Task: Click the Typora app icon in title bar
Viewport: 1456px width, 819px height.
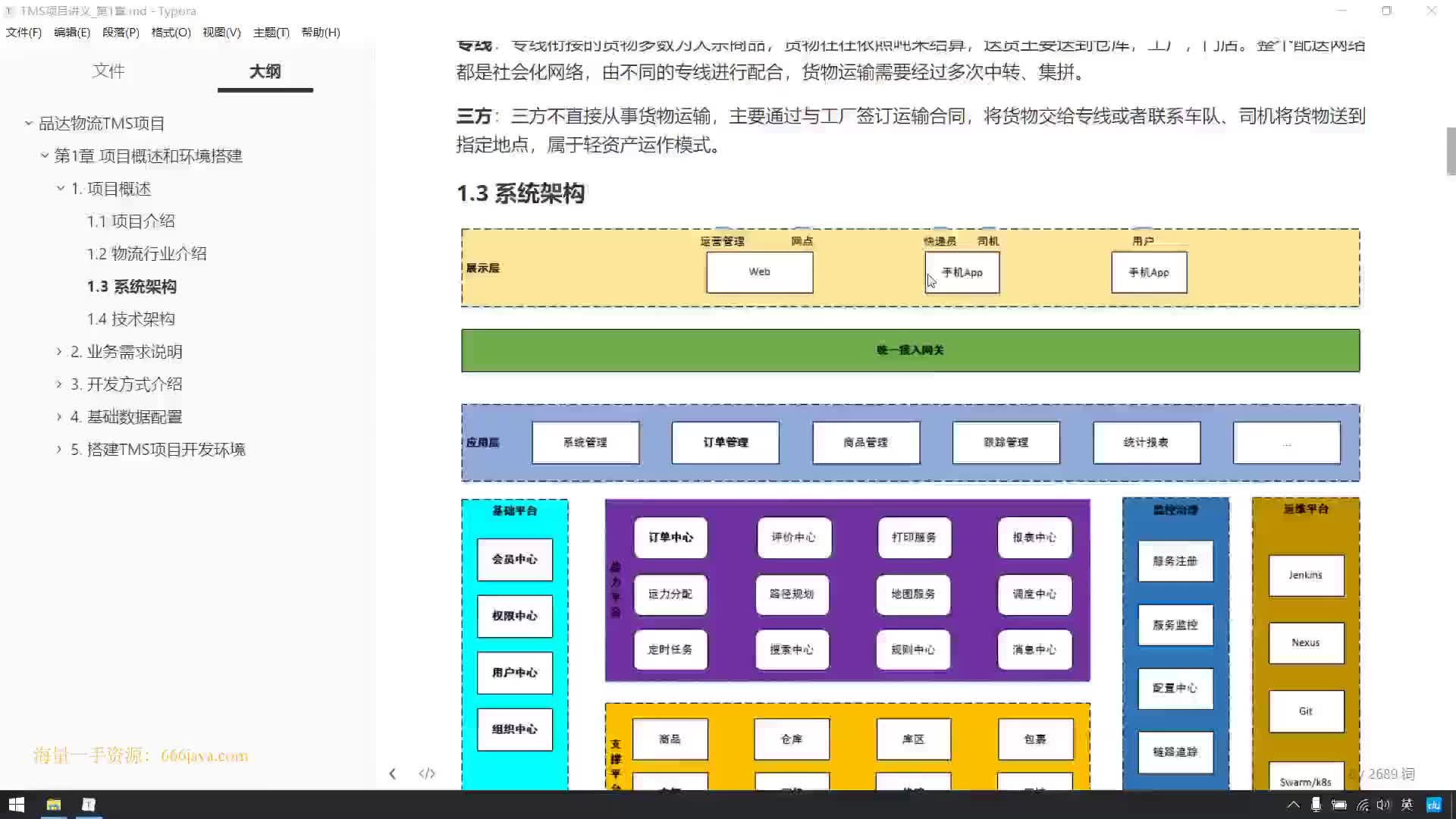Action: tap(10, 11)
